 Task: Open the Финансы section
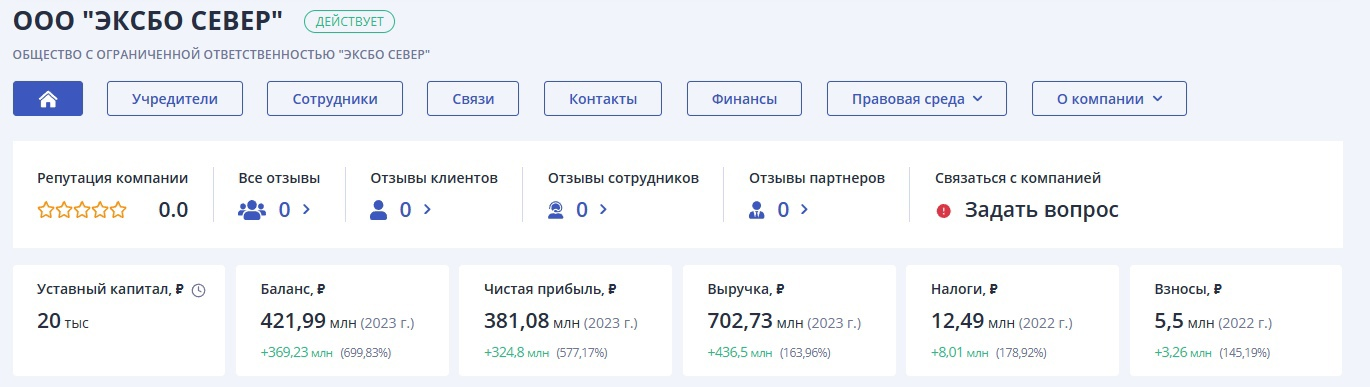click(744, 99)
